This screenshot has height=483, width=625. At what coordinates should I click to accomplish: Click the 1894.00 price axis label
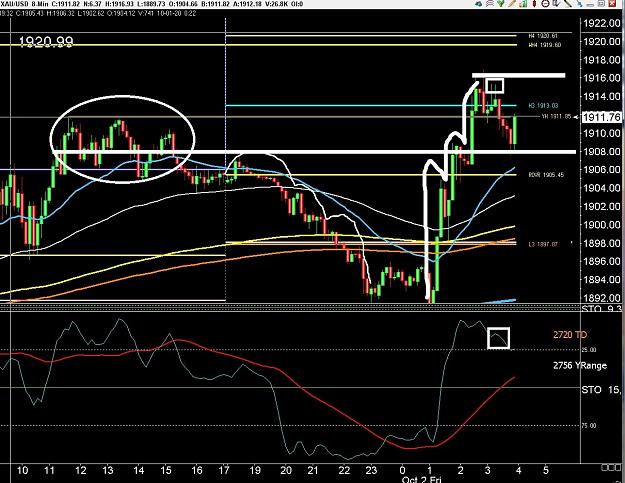[x=602, y=279]
